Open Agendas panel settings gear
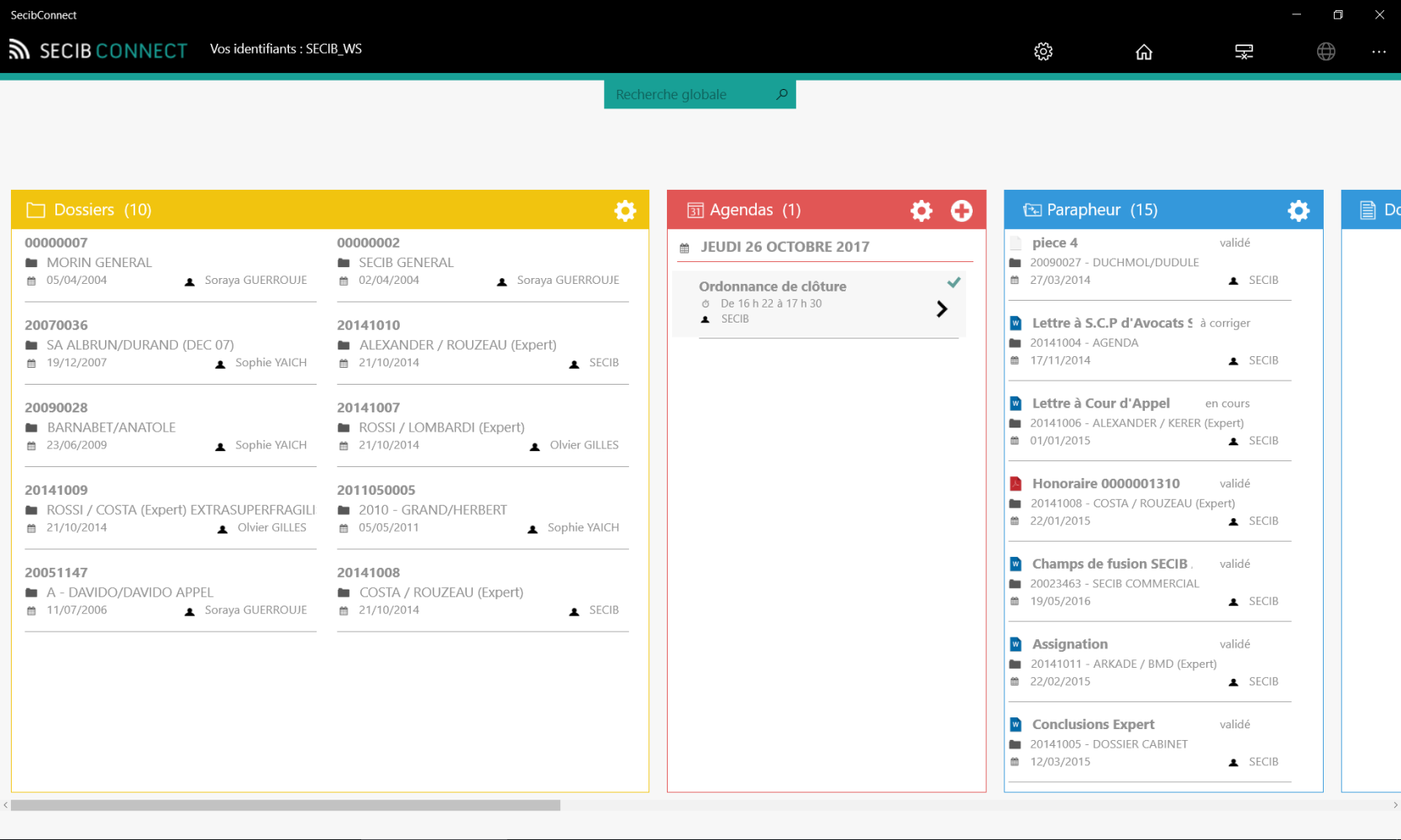Screen dimensions: 1401x840 click(x=921, y=211)
